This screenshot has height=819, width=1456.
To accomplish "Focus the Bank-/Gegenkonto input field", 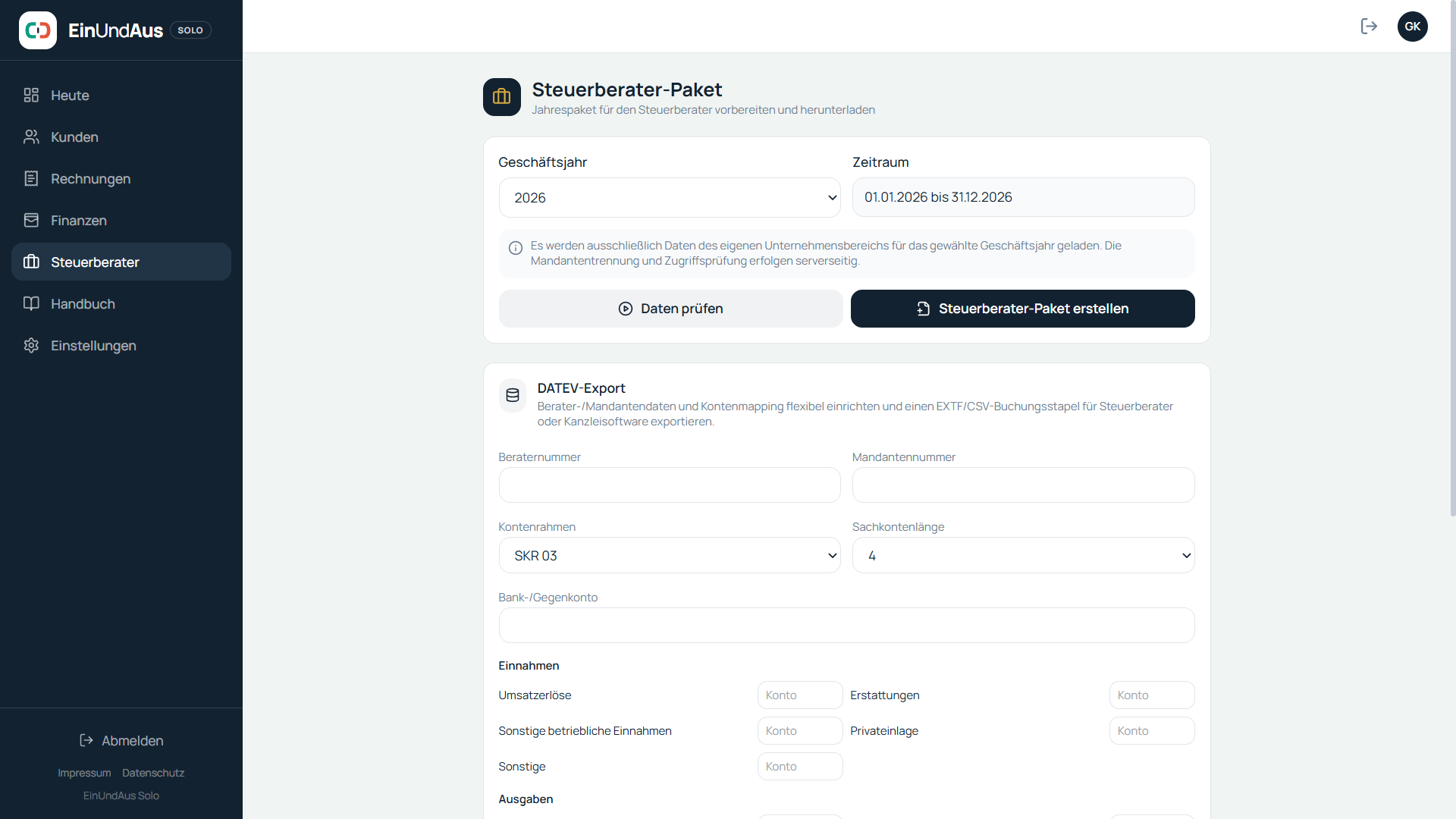I will click(x=846, y=625).
